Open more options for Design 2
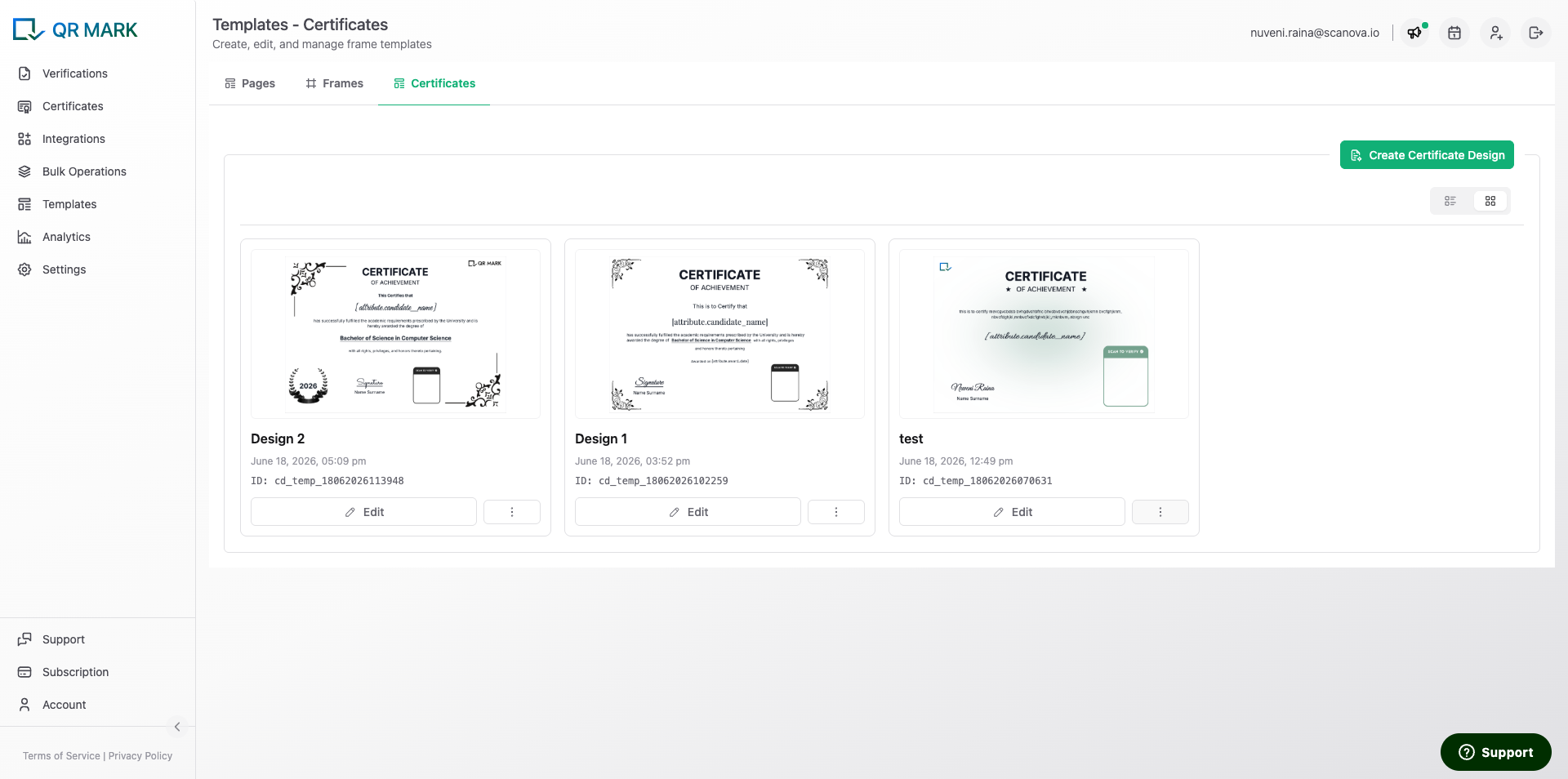The image size is (1568, 779). [x=512, y=512]
